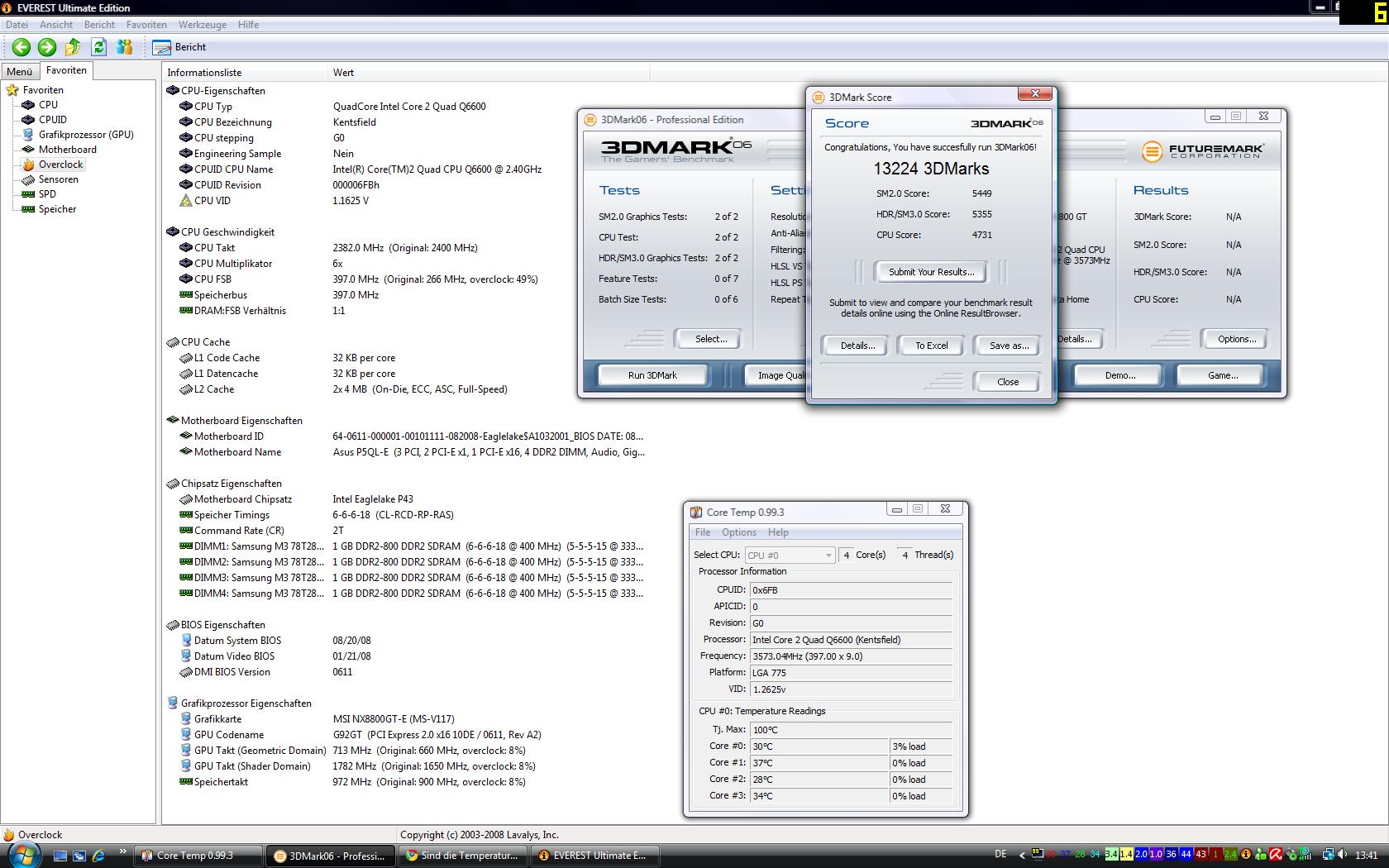Select the 'CPU Multiplikator' row in the list

pyautogui.click(x=405, y=264)
